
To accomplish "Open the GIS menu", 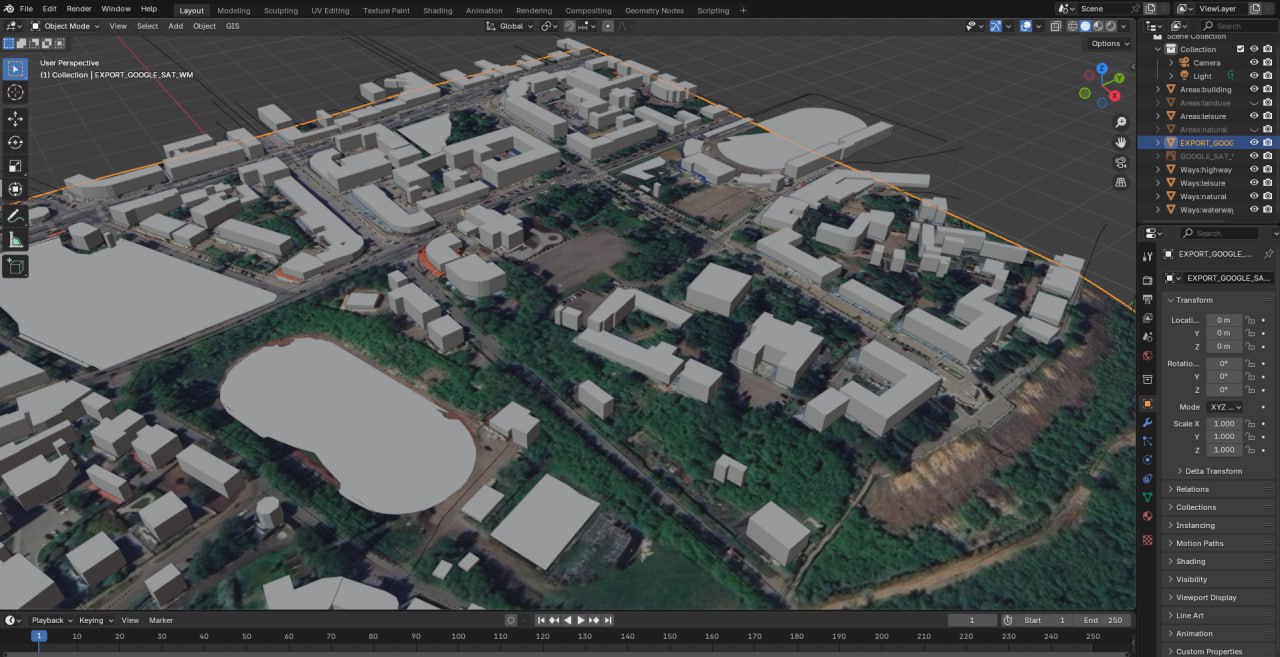I will pos(232,26).
